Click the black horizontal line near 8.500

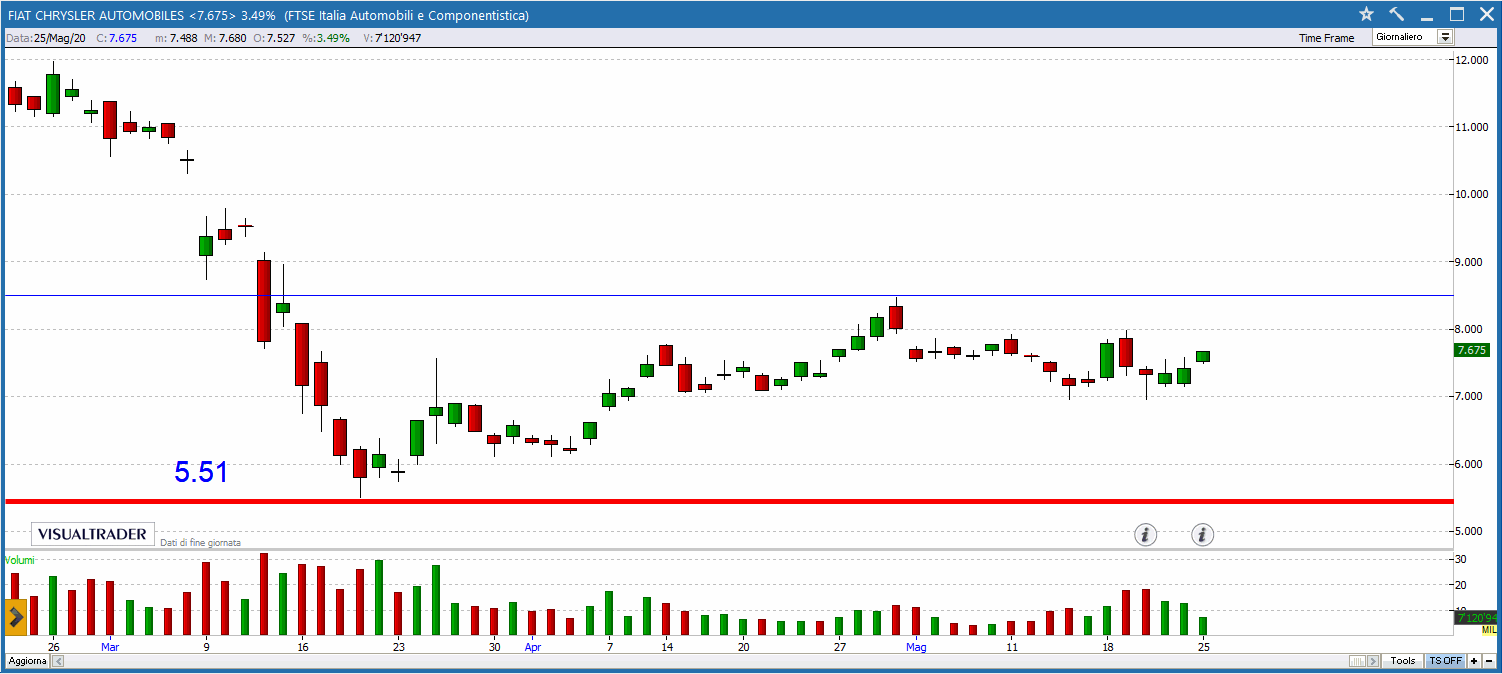click(727, 296)
